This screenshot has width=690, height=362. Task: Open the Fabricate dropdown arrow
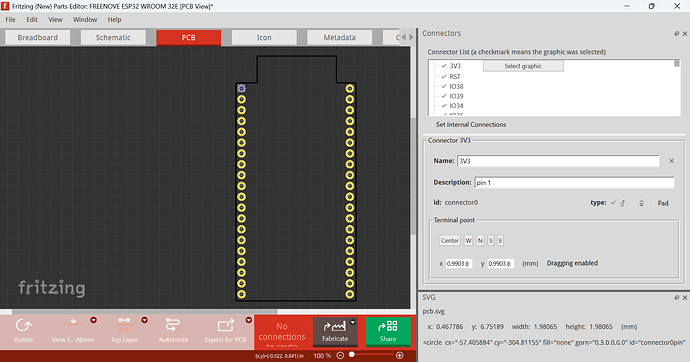pyautogui.click(x=352, y=322)
